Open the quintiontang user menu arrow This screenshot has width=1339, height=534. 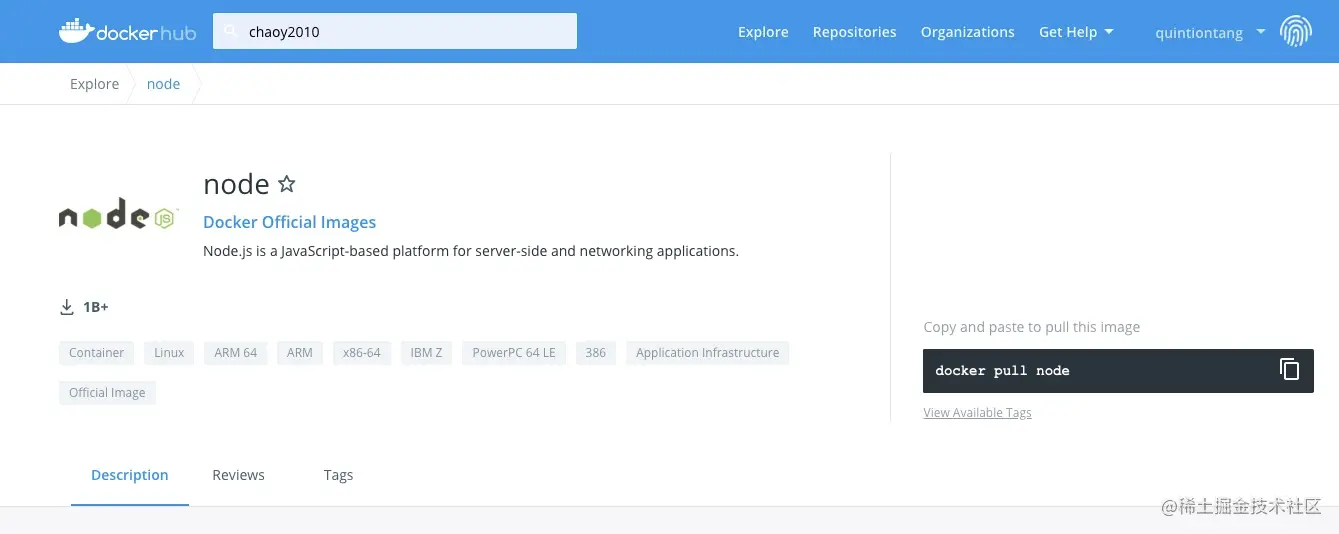coord(1260,32)
